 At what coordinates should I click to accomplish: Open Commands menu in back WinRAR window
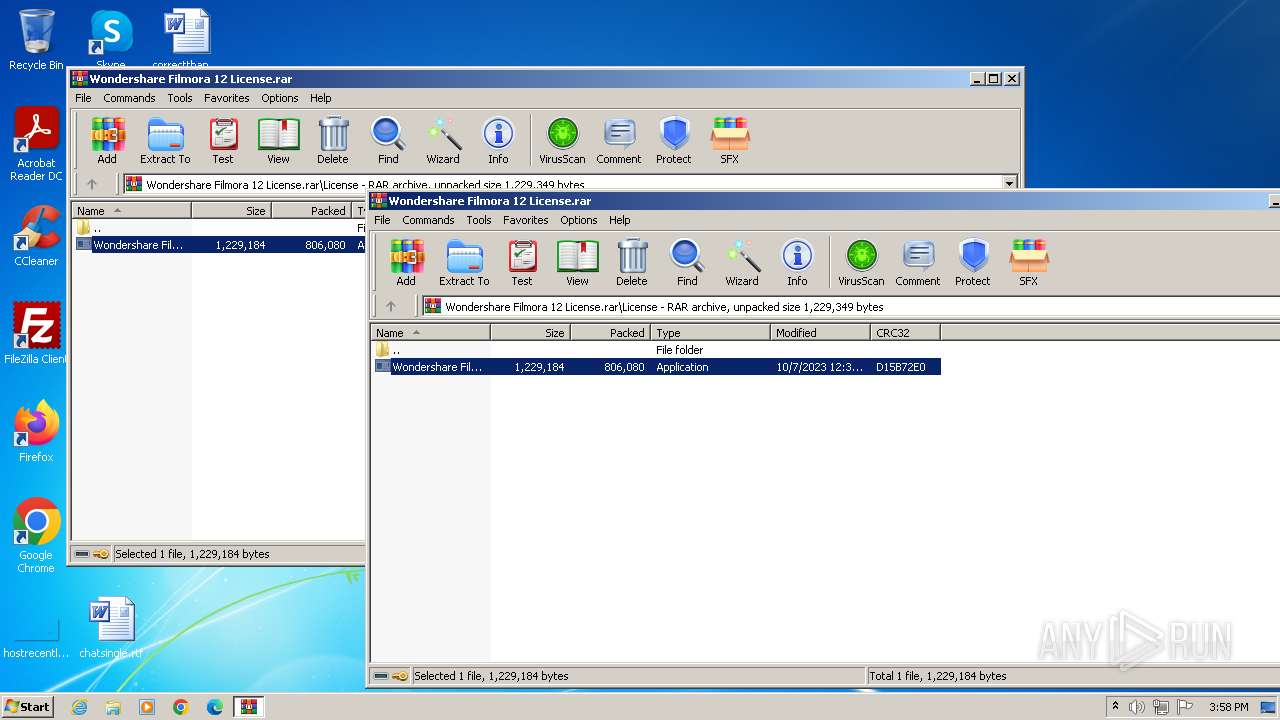click(129, 98)
